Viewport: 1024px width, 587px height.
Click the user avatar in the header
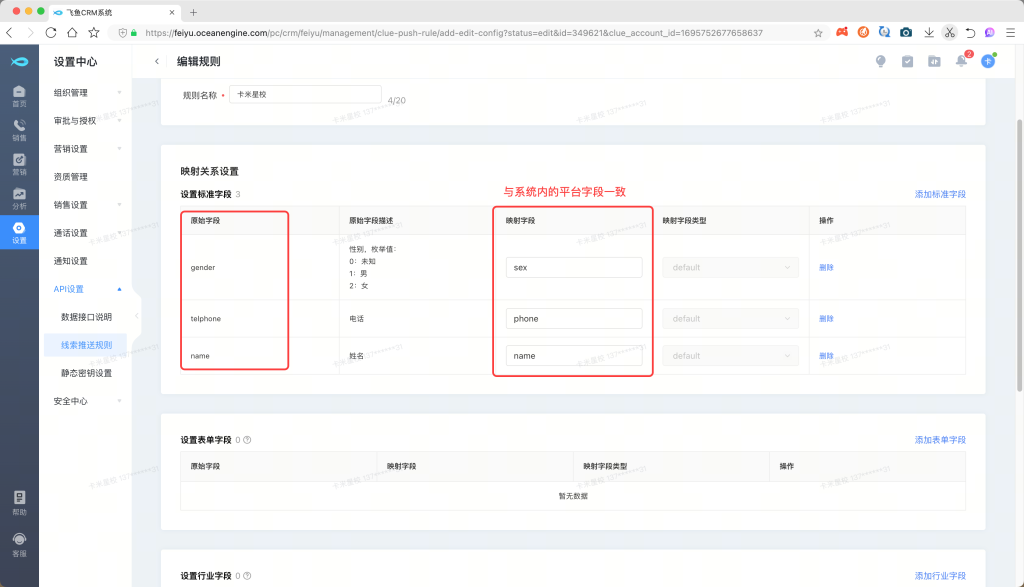[x=988, y=61]
